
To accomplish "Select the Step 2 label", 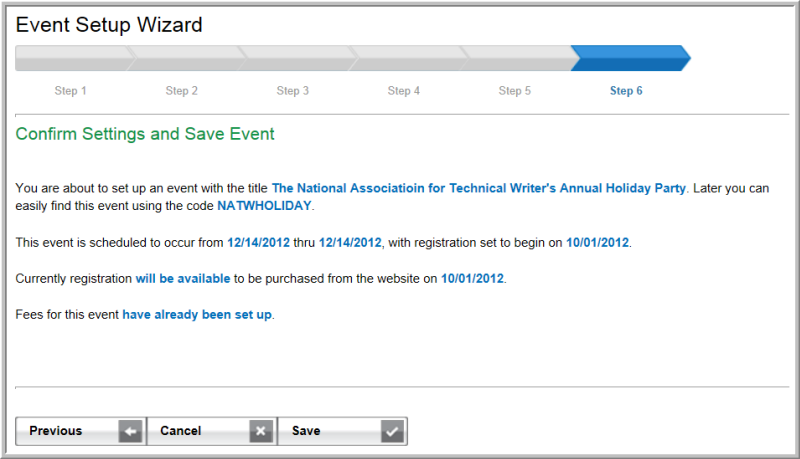I will 182,91.
